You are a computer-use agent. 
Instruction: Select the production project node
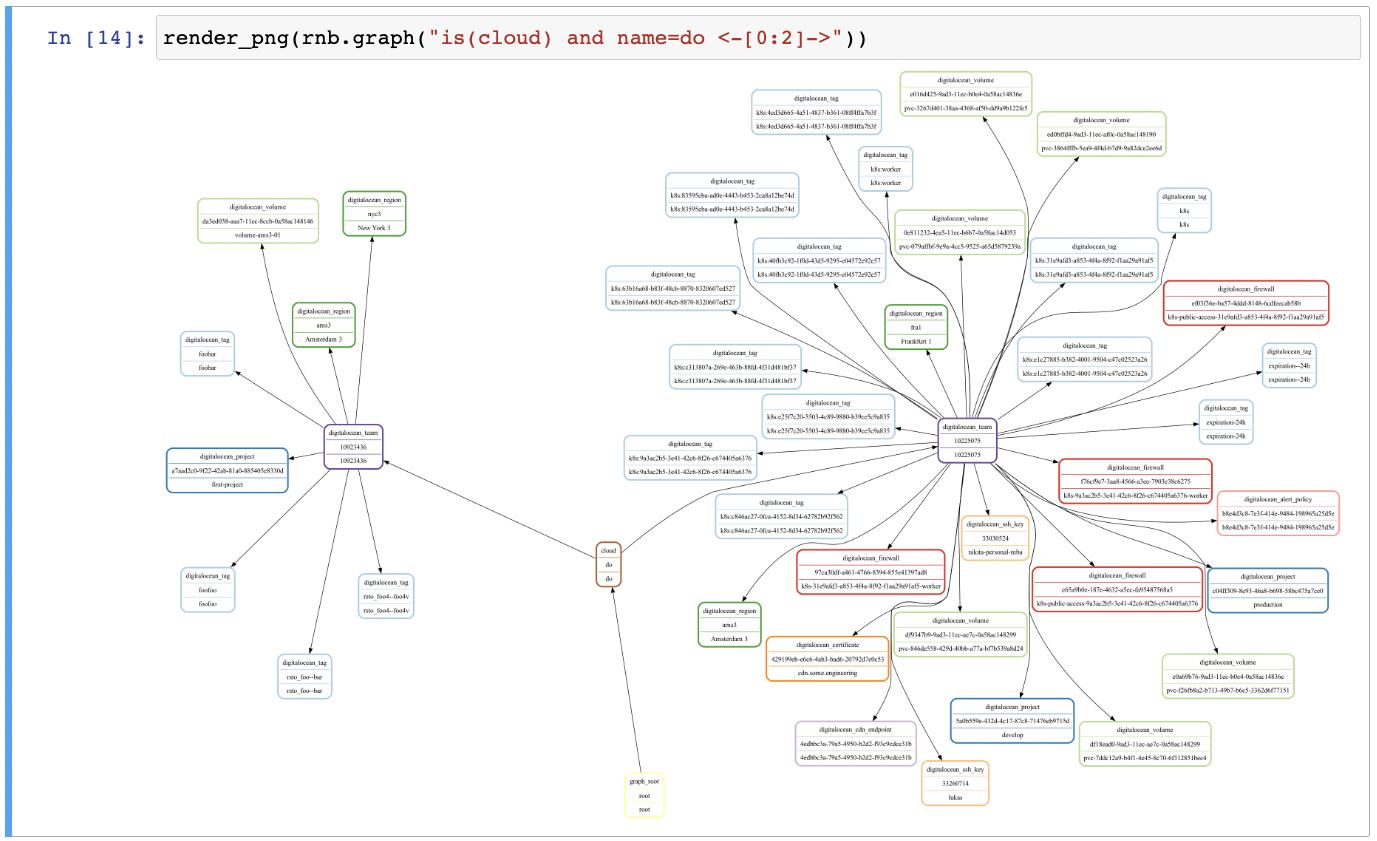coord(1268,591)
